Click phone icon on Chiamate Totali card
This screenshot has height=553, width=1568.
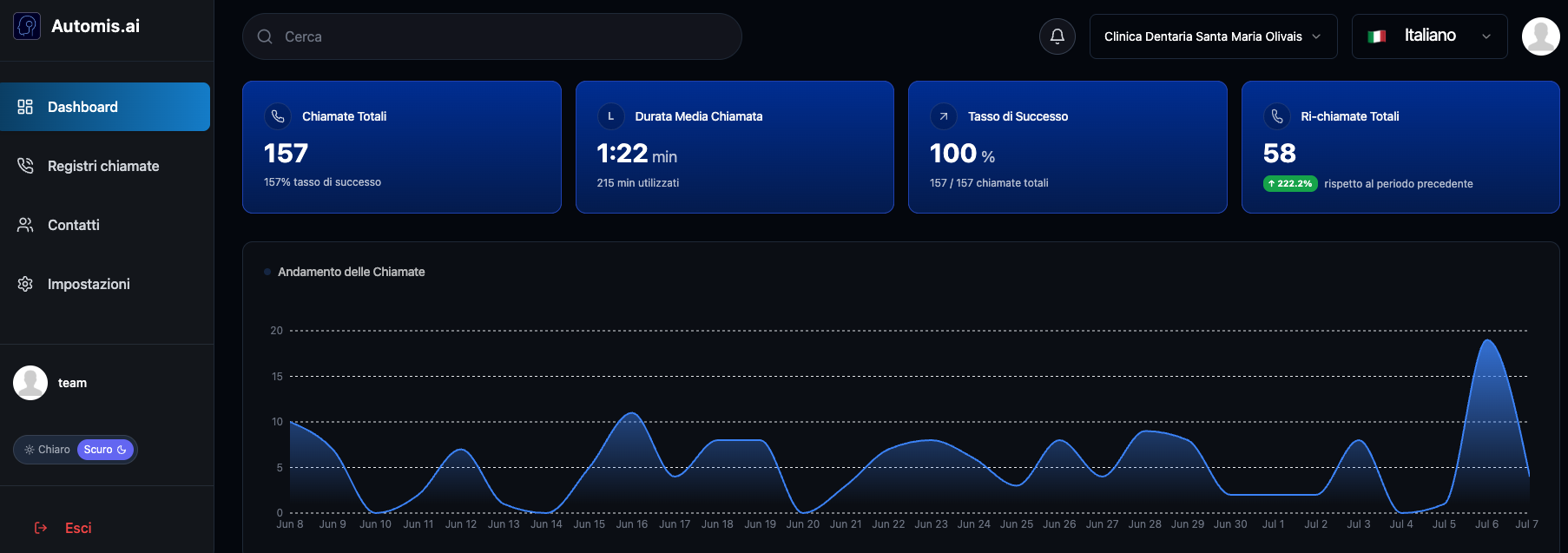coord(278,116)
